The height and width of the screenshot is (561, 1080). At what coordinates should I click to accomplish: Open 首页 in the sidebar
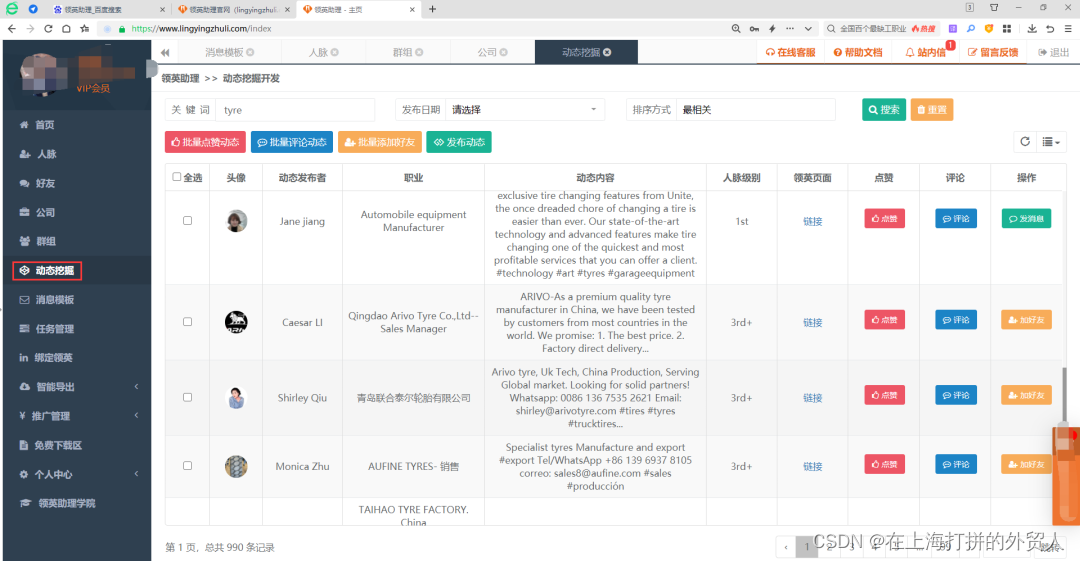pyautogui.click(x=45, y=125)
